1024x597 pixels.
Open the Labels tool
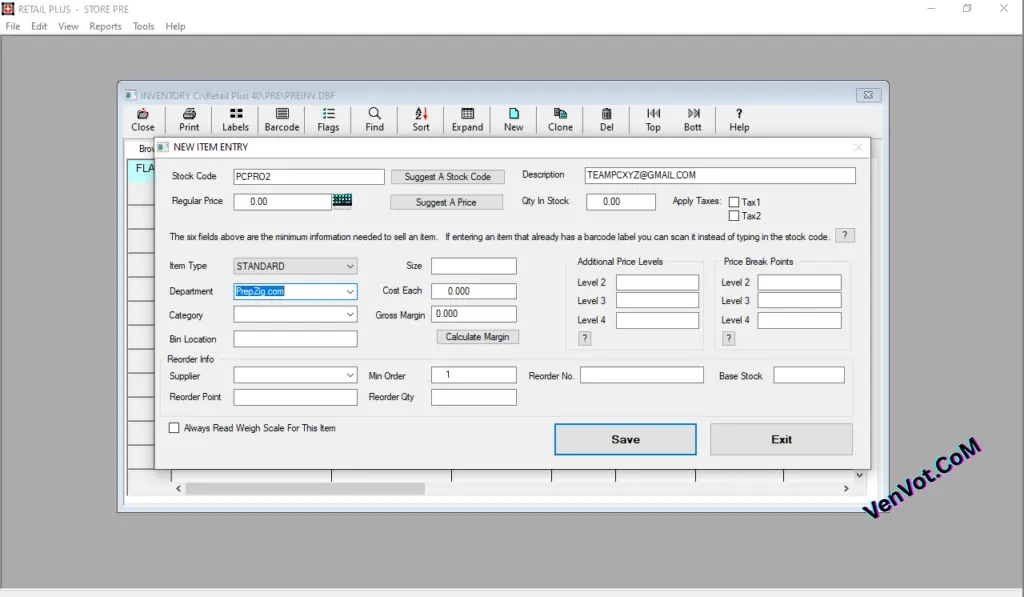(x=235, y=120)
